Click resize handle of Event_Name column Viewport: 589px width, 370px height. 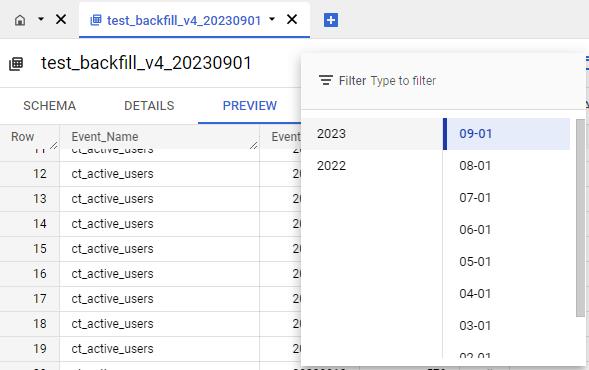point(254,145)
